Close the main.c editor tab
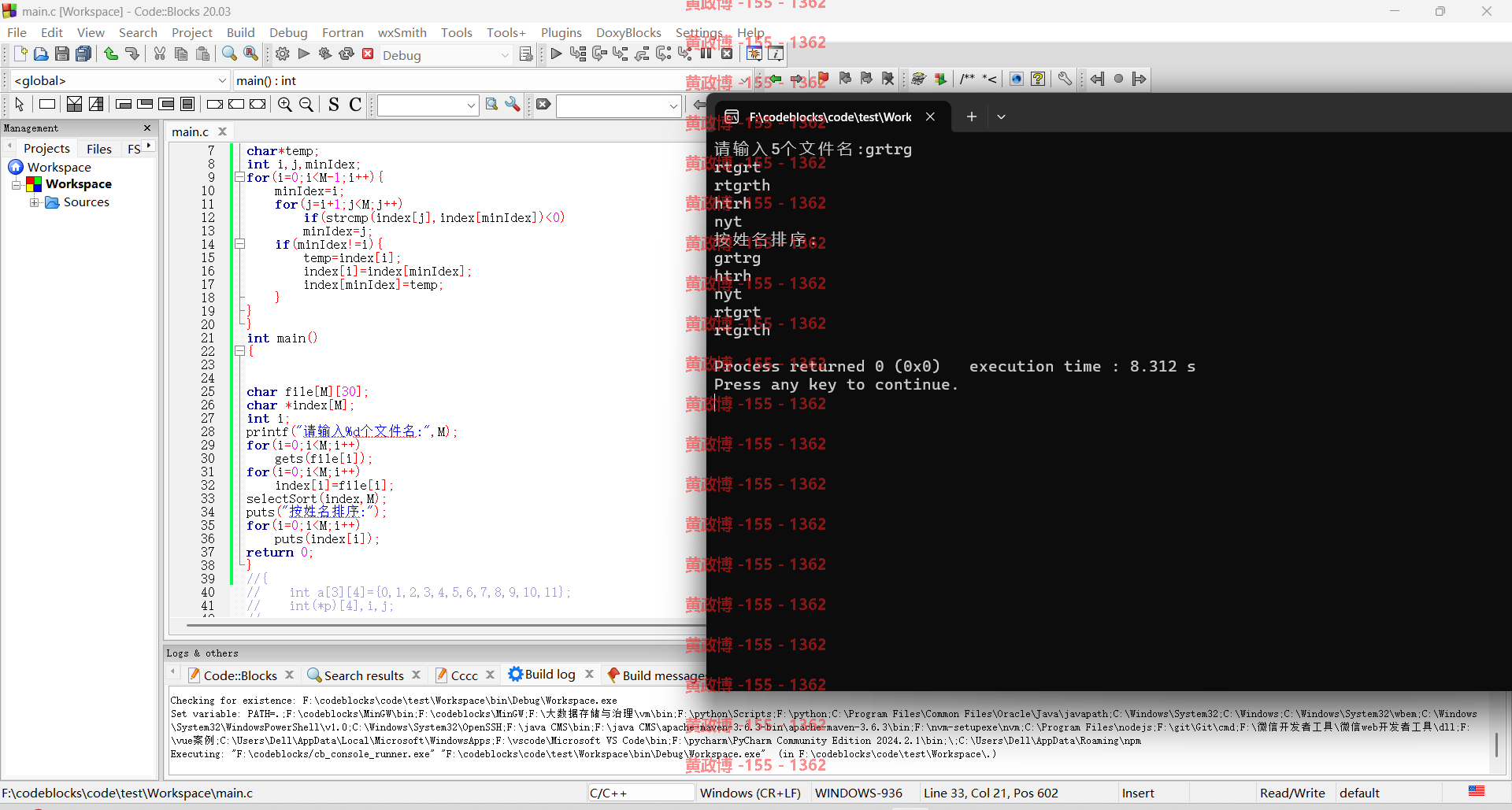Screen dimensions: 1512x810 [x=223, y=131]
